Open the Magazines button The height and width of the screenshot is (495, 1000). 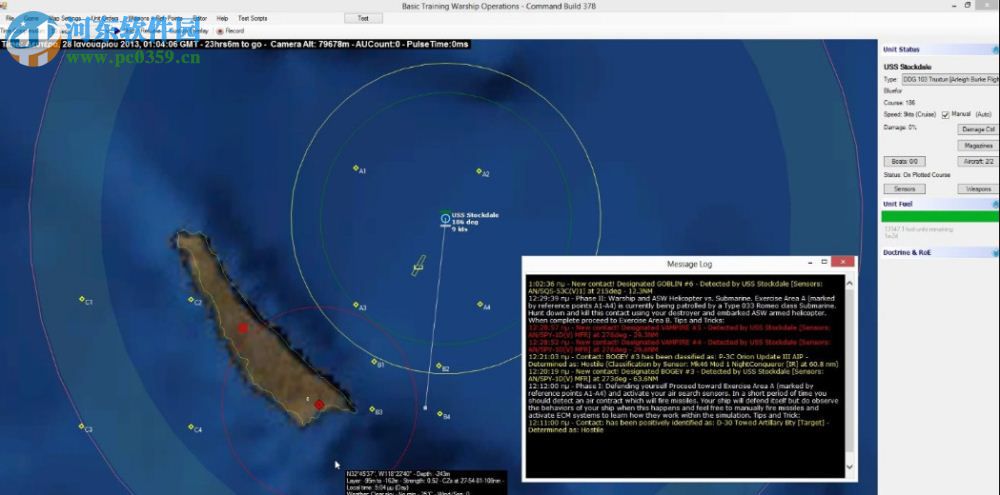[x=978, y=145]
